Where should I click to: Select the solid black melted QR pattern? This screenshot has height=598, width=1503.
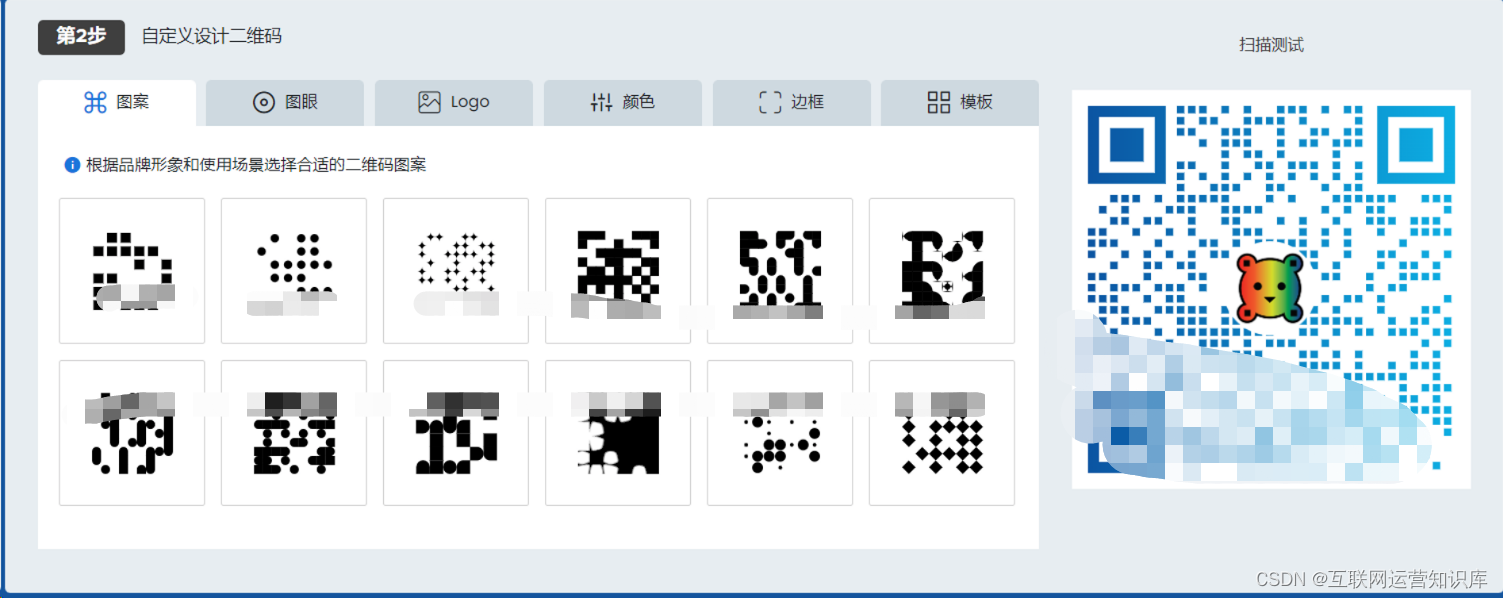pos(618,433)
